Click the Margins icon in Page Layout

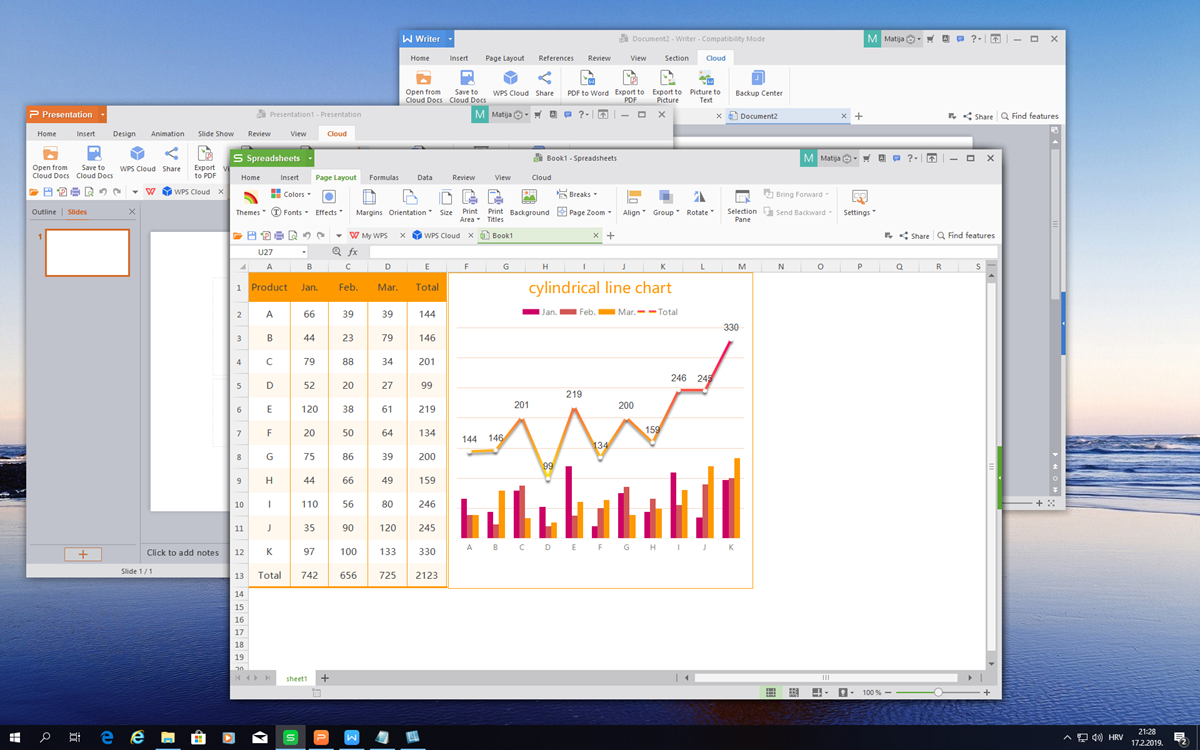pyautogui.click(x=369, y=203)
